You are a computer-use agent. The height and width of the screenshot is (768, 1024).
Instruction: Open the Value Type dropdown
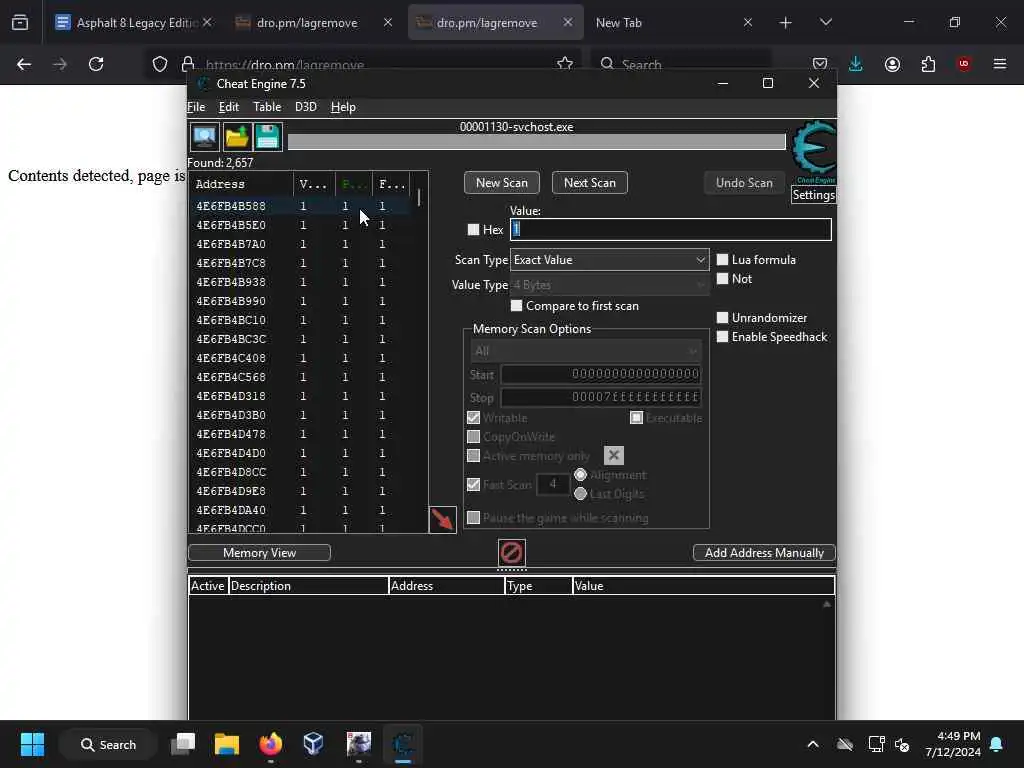pyautogui.click(x=609, y=285)
